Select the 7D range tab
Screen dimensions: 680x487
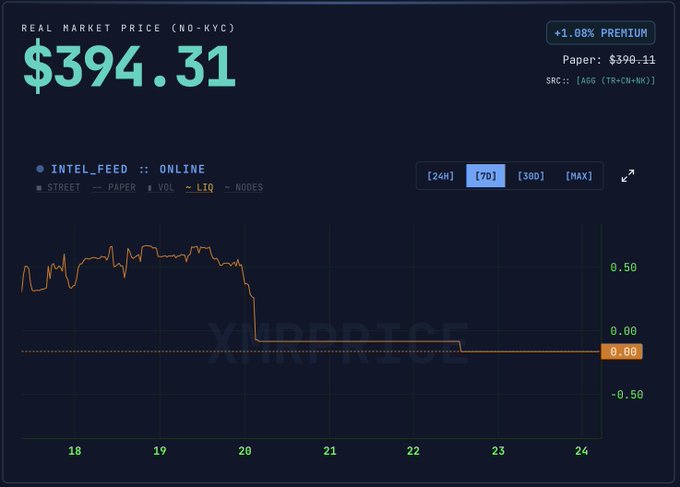pyautogui.click(x=485, y=176)
